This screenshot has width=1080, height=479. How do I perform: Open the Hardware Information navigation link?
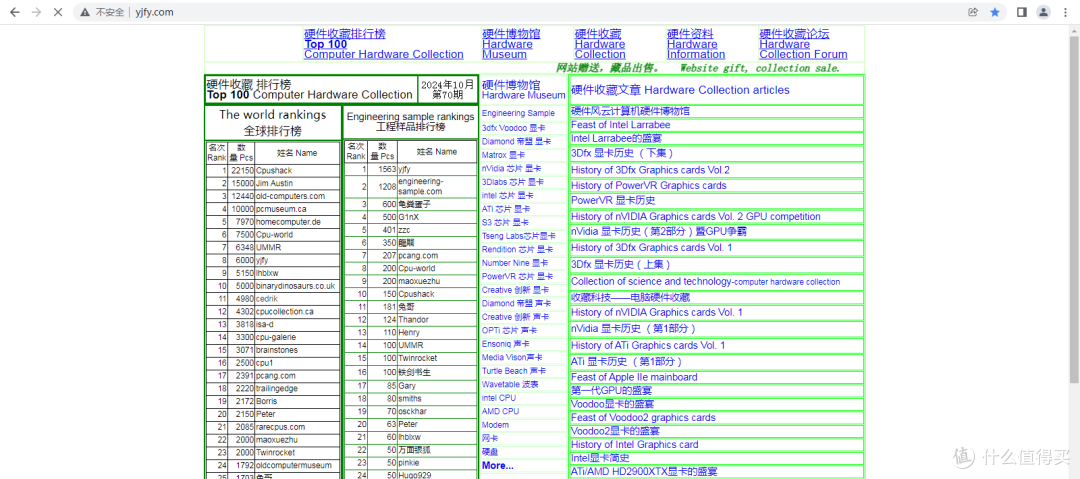(696, 44)
